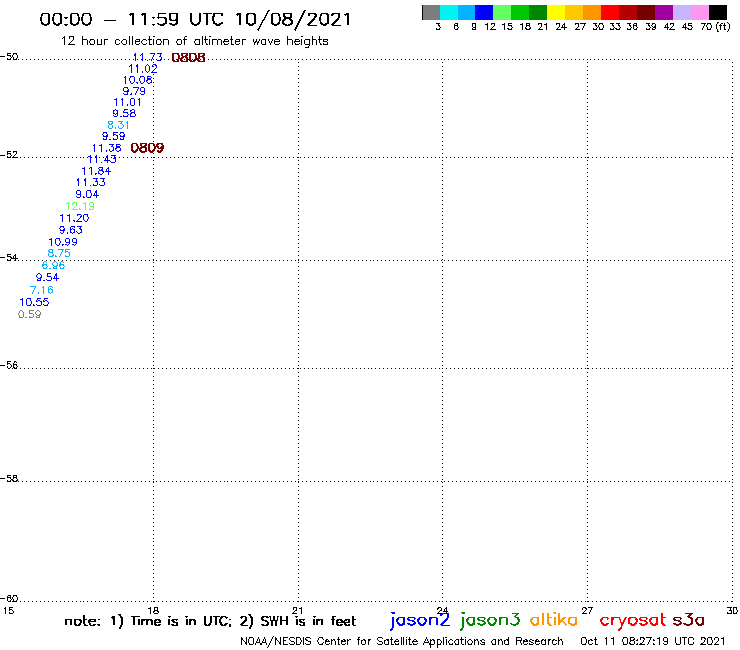Click the pink swatch in the color scale
Viewport: 740px width, 650px height.
700,12
